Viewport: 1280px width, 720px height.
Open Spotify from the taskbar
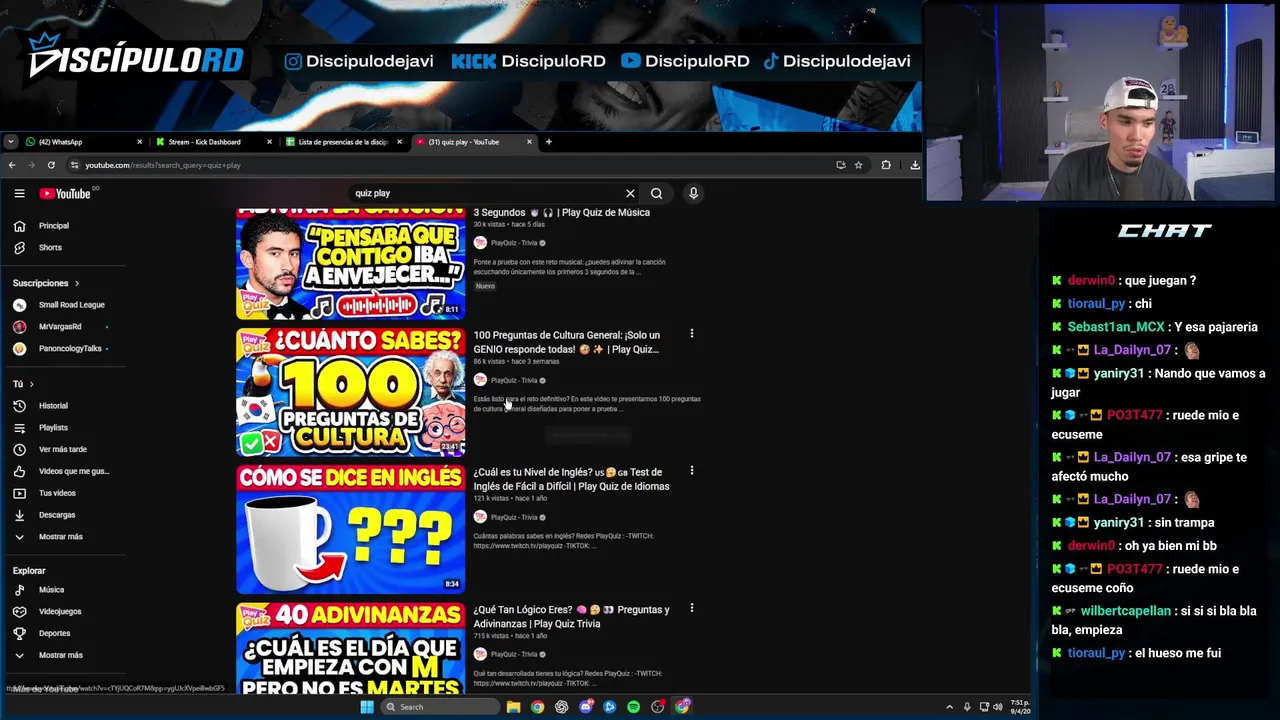(633, 707)
